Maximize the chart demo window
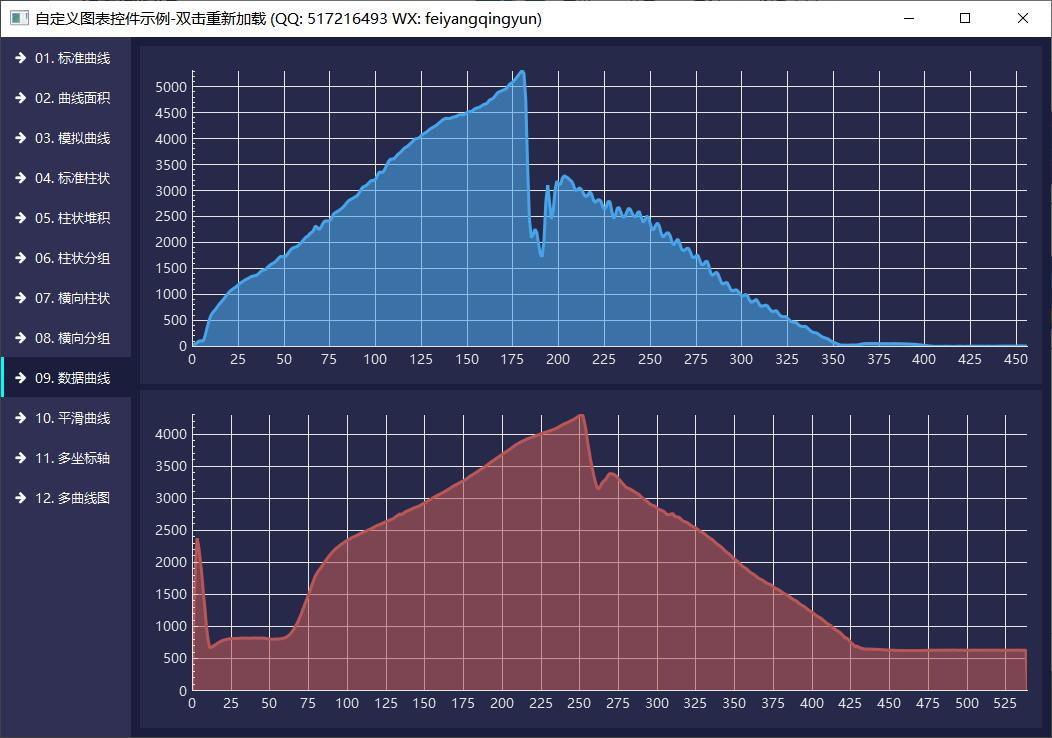Image resolution: width=1052 pixels, height=738 pixels. click(965, 18)
